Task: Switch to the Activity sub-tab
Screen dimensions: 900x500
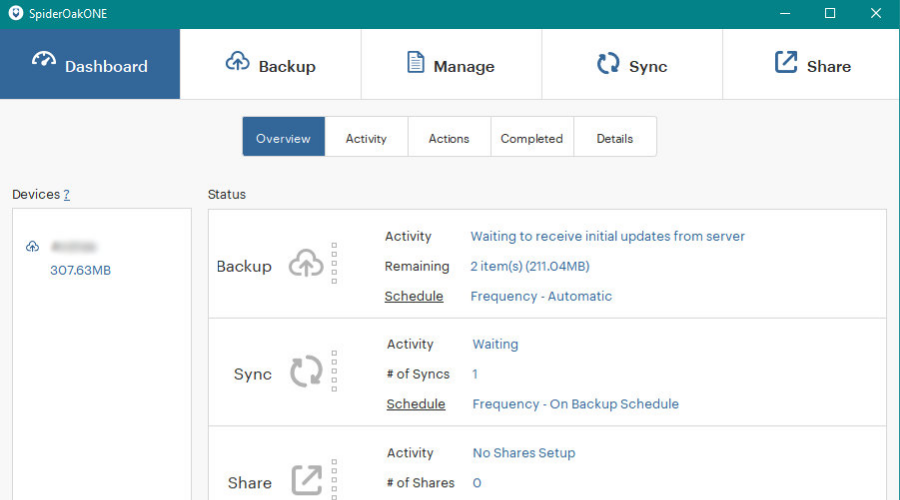Action: point(366,137)
